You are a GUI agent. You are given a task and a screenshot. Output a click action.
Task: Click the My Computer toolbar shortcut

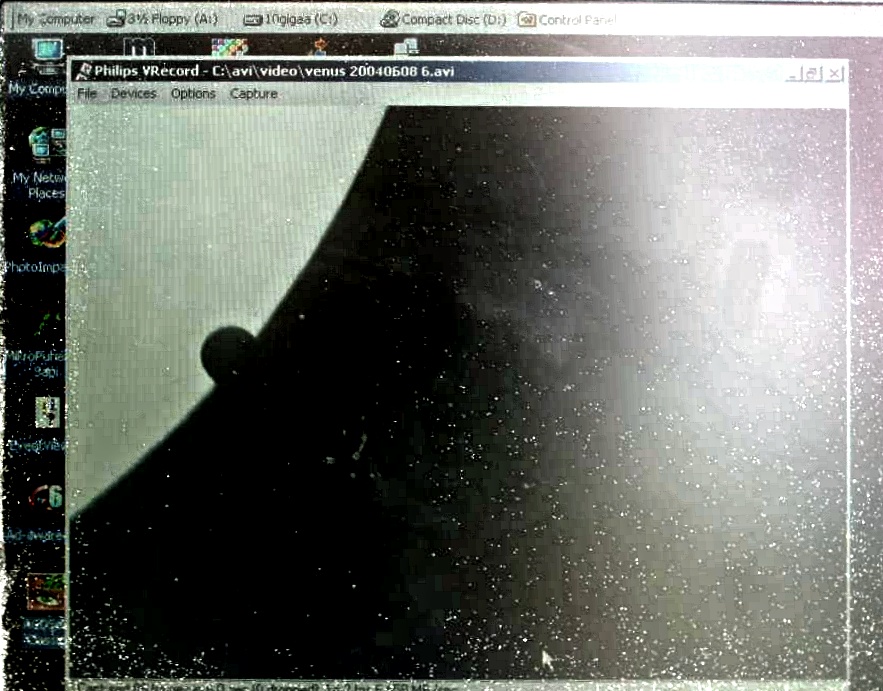55,19
